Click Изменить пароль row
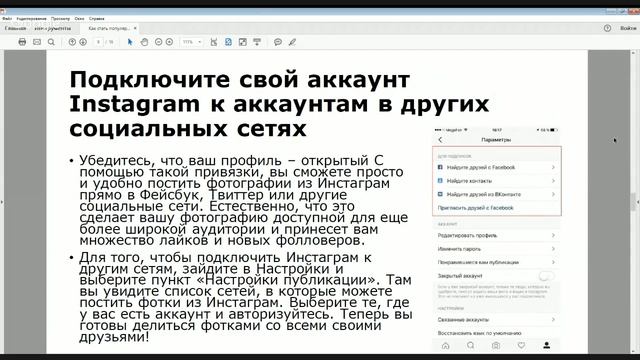The width and height of the screenshot is (640, 360). coord(496,249)
